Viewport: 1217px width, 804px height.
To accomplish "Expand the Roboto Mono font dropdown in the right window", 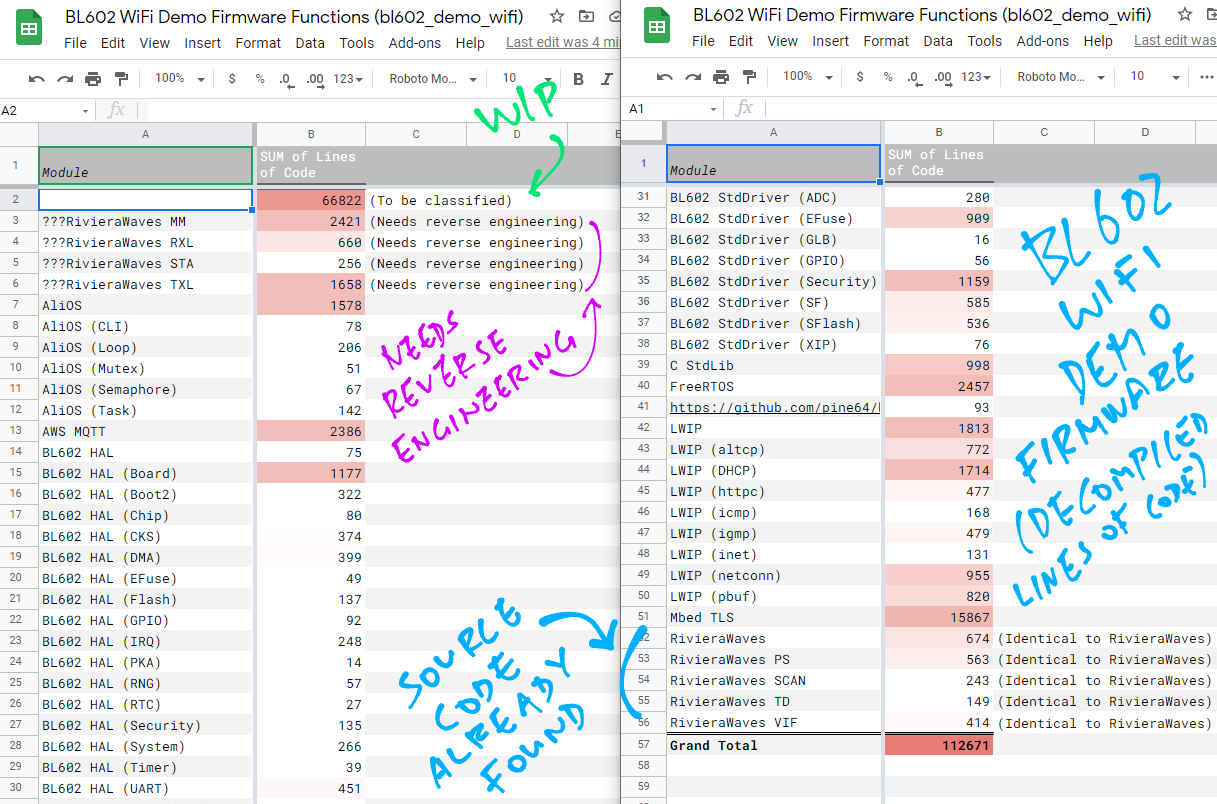I will tap(1059, 78).
